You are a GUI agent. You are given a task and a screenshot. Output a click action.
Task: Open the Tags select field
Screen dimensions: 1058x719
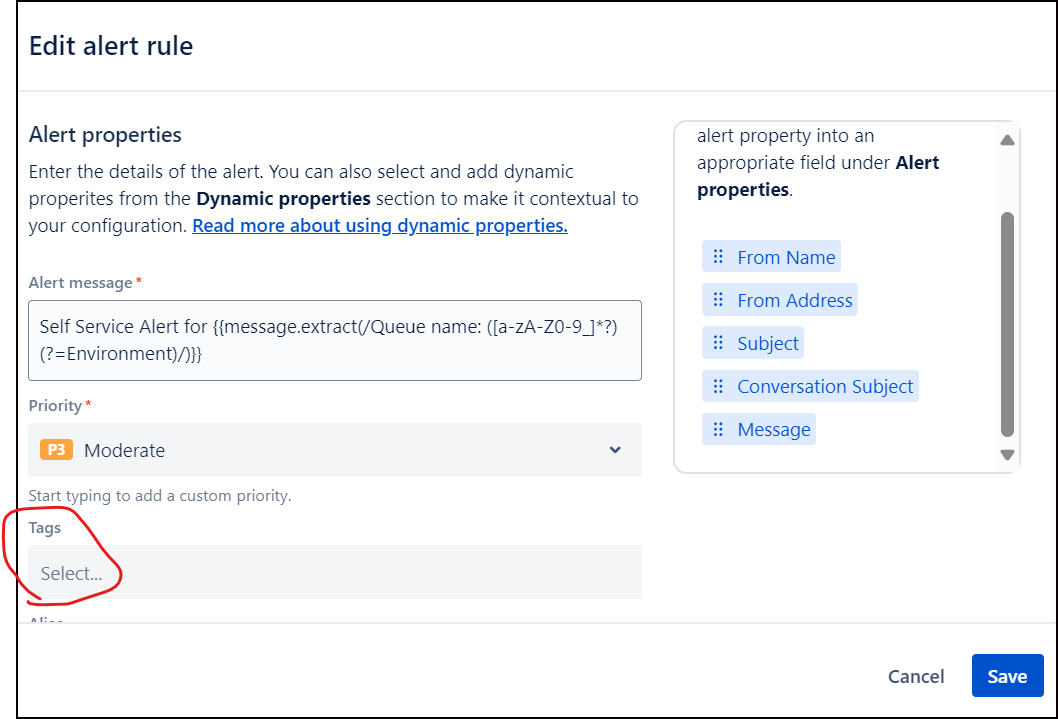[x=335, y=572]
